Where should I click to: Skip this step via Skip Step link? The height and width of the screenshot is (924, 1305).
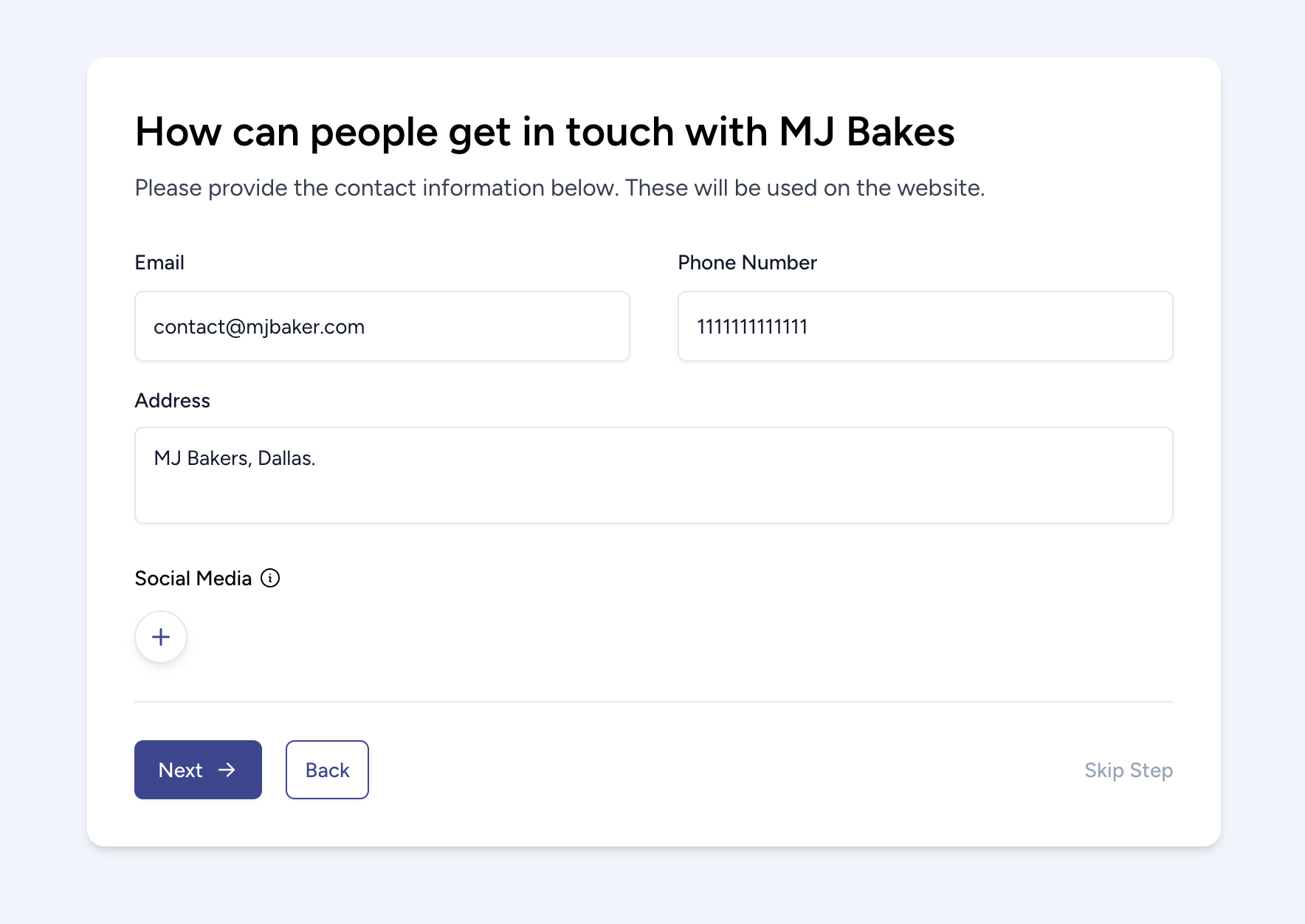click(1128, 770)
